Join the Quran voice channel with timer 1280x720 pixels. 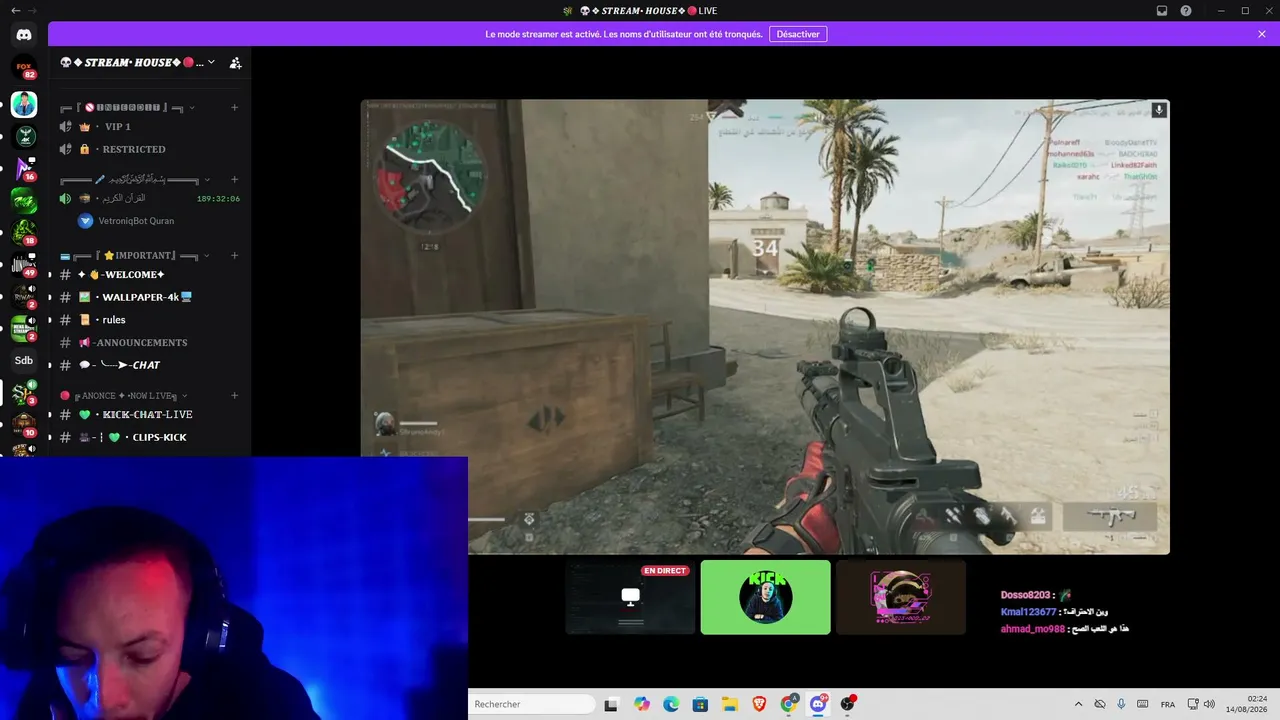[150, 198]
